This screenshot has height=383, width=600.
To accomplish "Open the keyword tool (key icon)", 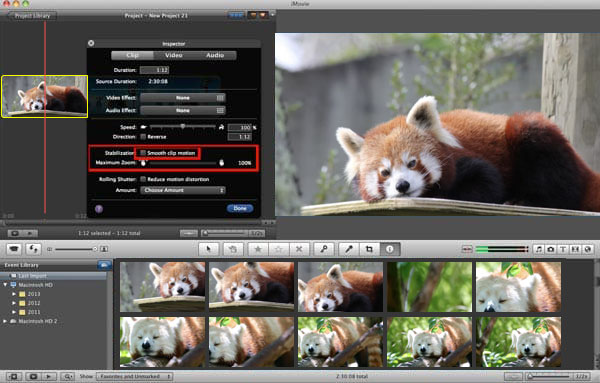I will pyautogui.click(x=324, y=249).
